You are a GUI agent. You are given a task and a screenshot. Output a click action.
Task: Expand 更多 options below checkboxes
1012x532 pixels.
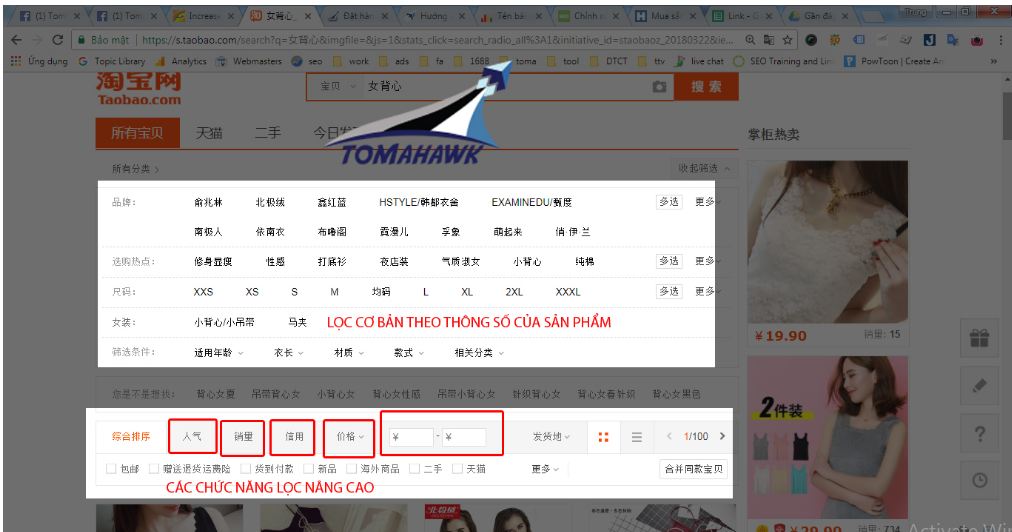tap(545, 469)
